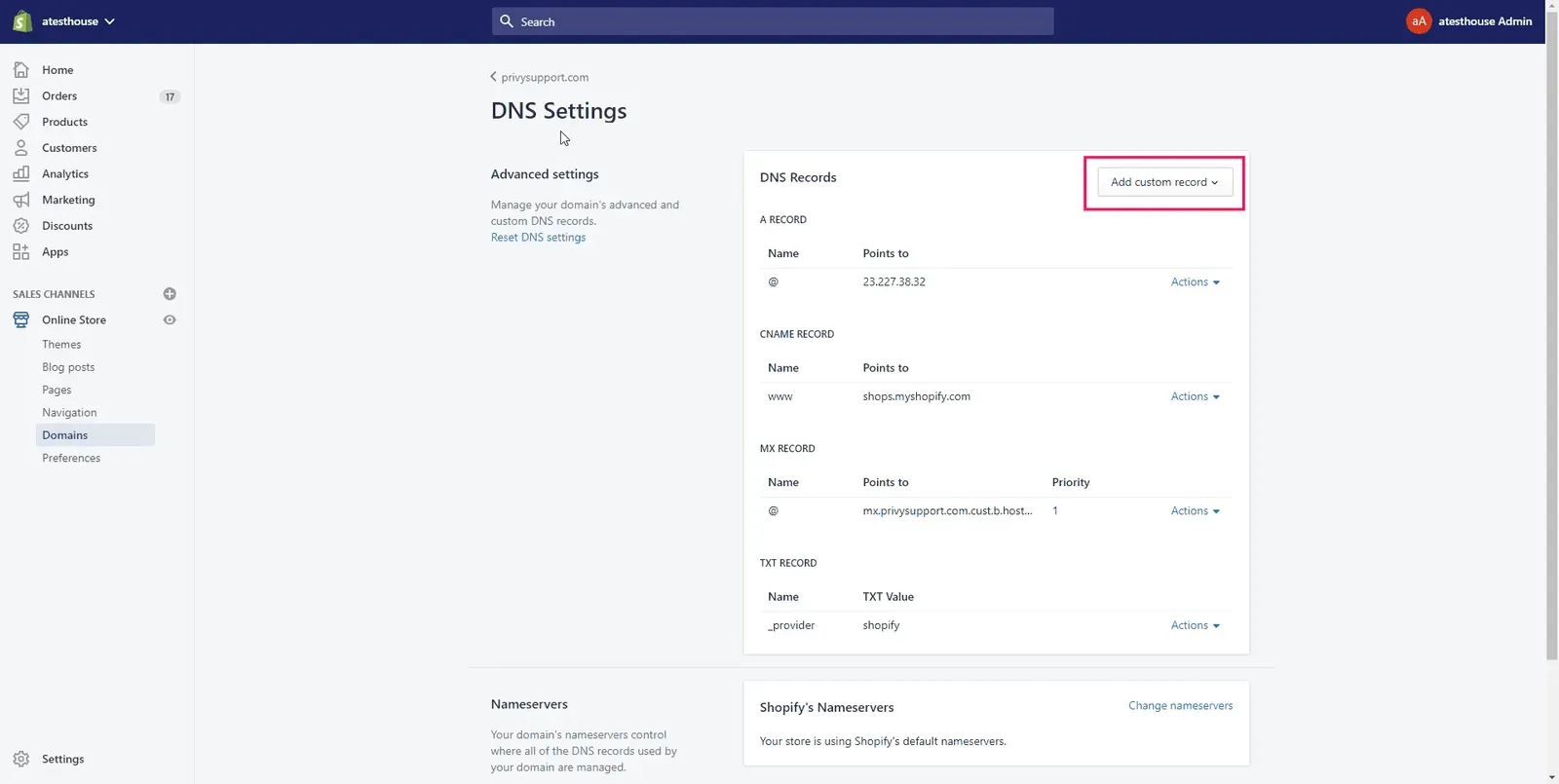The image size is (1559, 784).
Task: Open Navigation under Online Store
Action: (x=69, y=413)
